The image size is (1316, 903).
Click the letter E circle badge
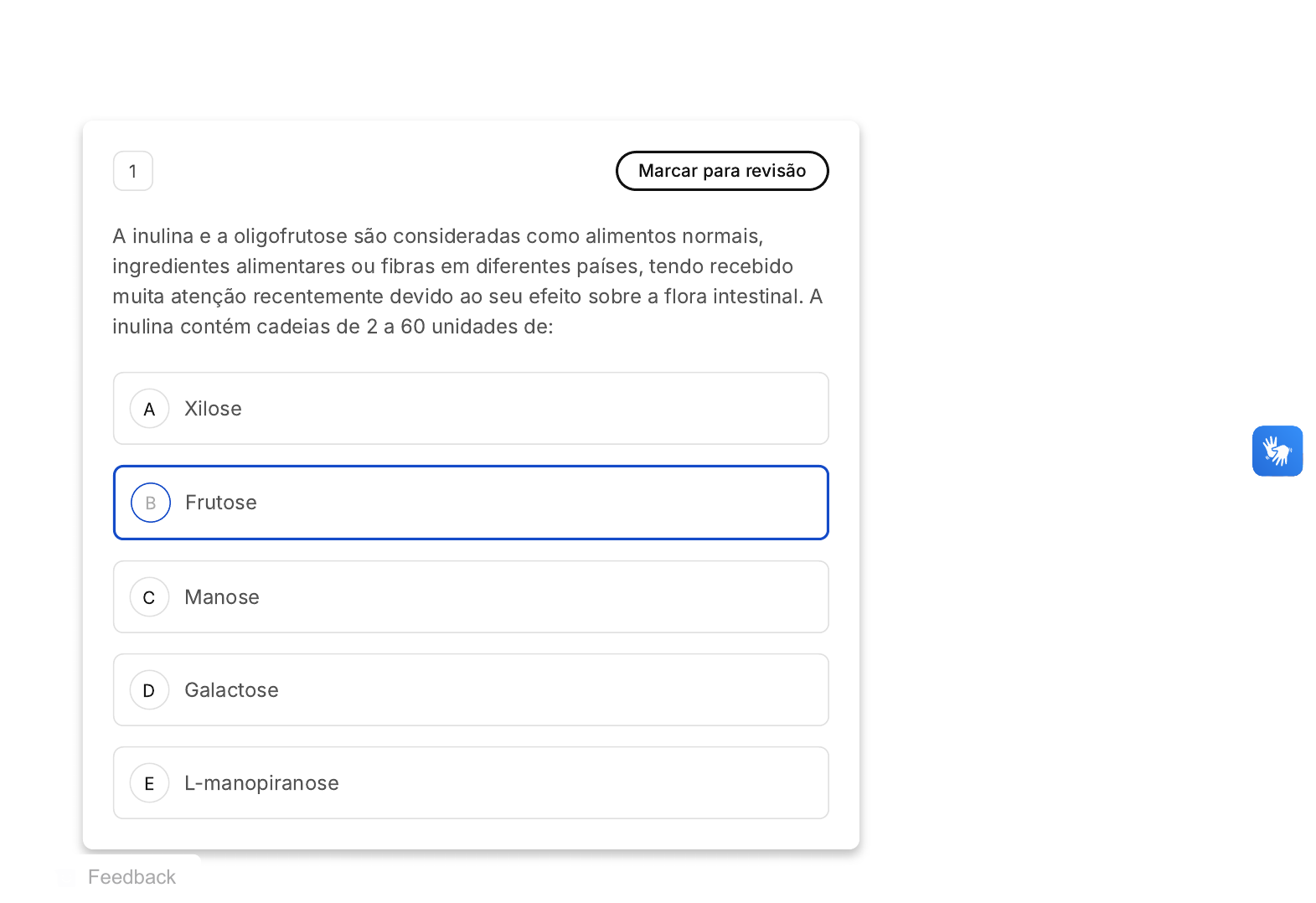coord(150,783)
